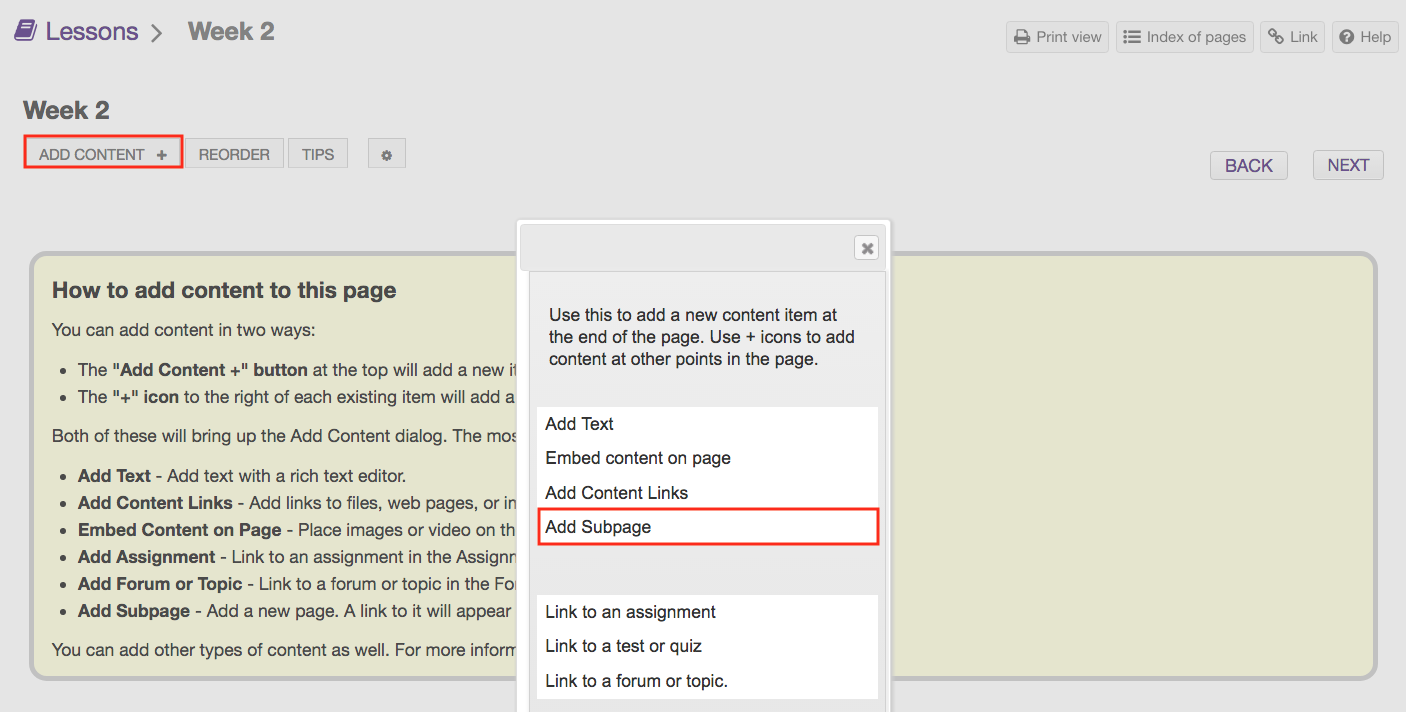Go to previous page with Back
This screenshot has width=1406, height=712.
[x=1248, y=165]
